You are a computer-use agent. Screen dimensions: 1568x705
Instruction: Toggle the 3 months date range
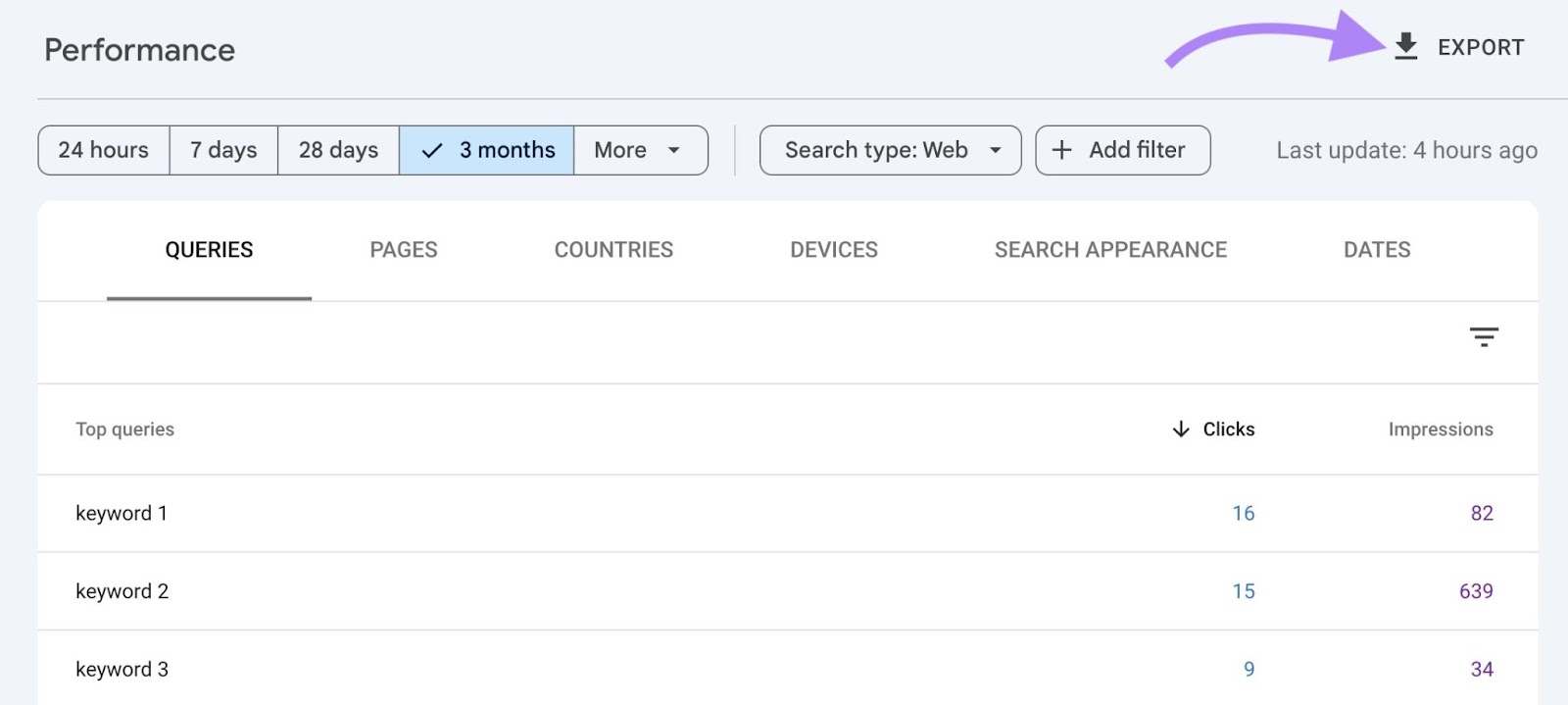pyautogui.click(x=487, y=150)
